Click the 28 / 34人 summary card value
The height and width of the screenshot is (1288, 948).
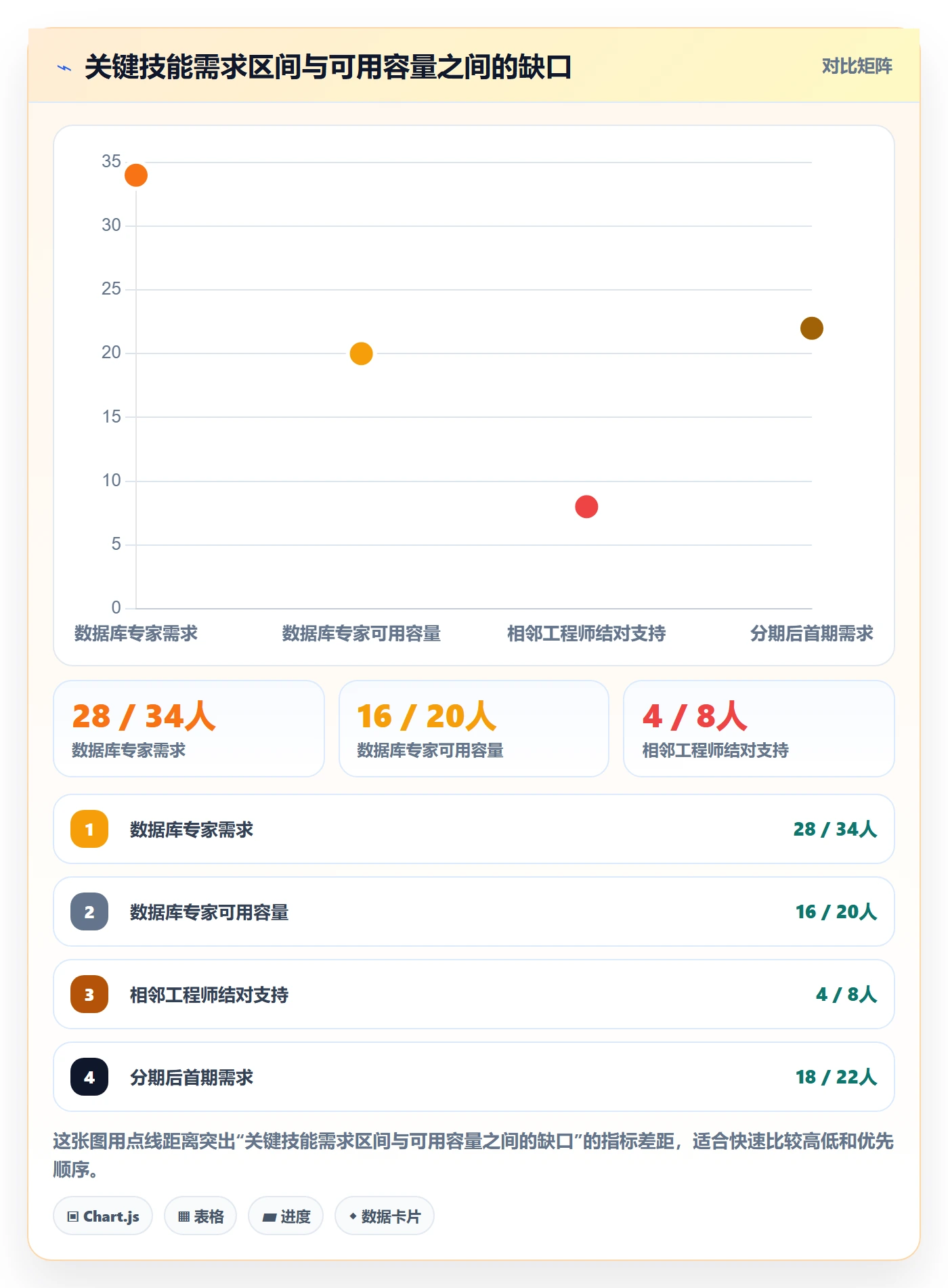pos(144,716)
